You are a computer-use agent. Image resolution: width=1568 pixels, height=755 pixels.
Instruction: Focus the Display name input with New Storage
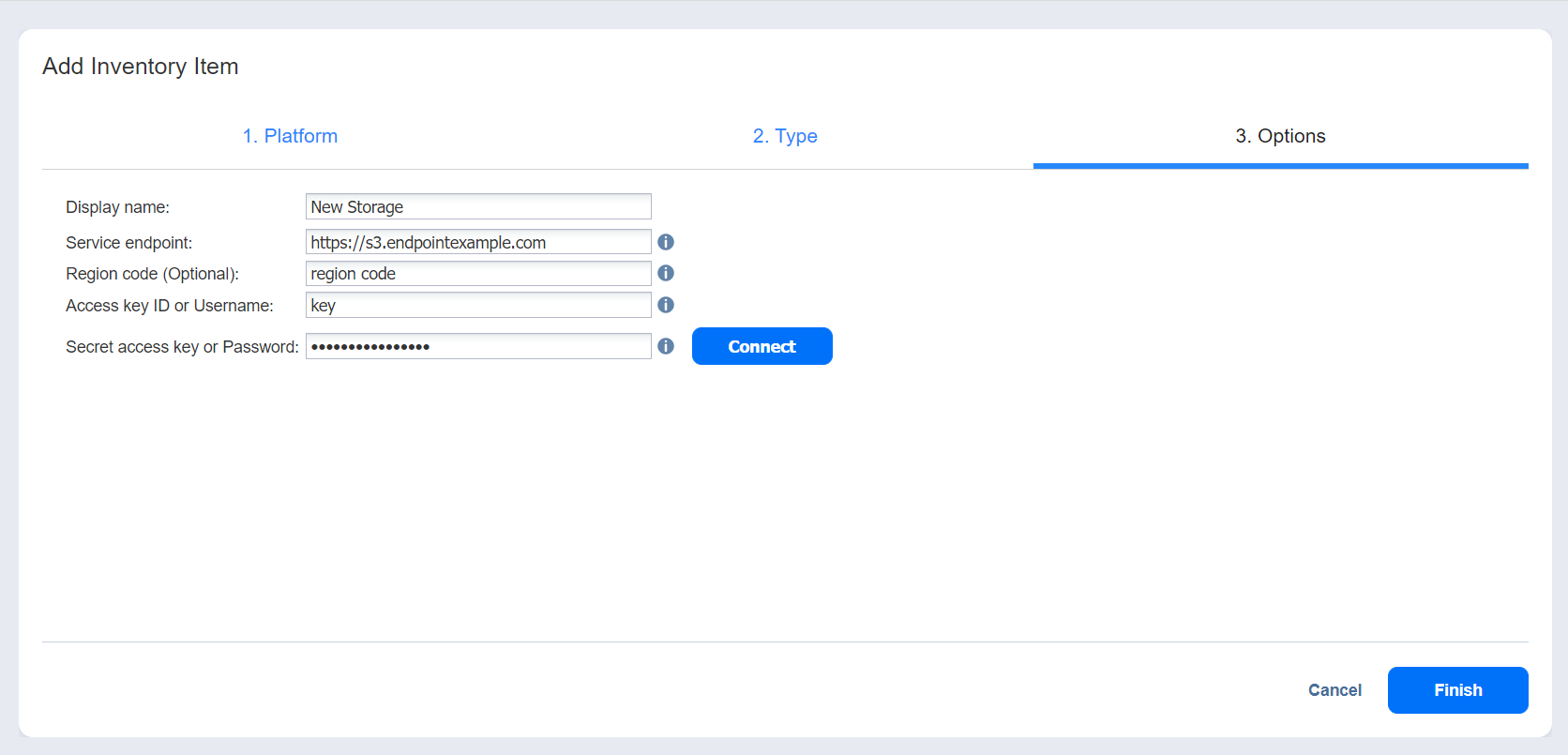point(478,206)
